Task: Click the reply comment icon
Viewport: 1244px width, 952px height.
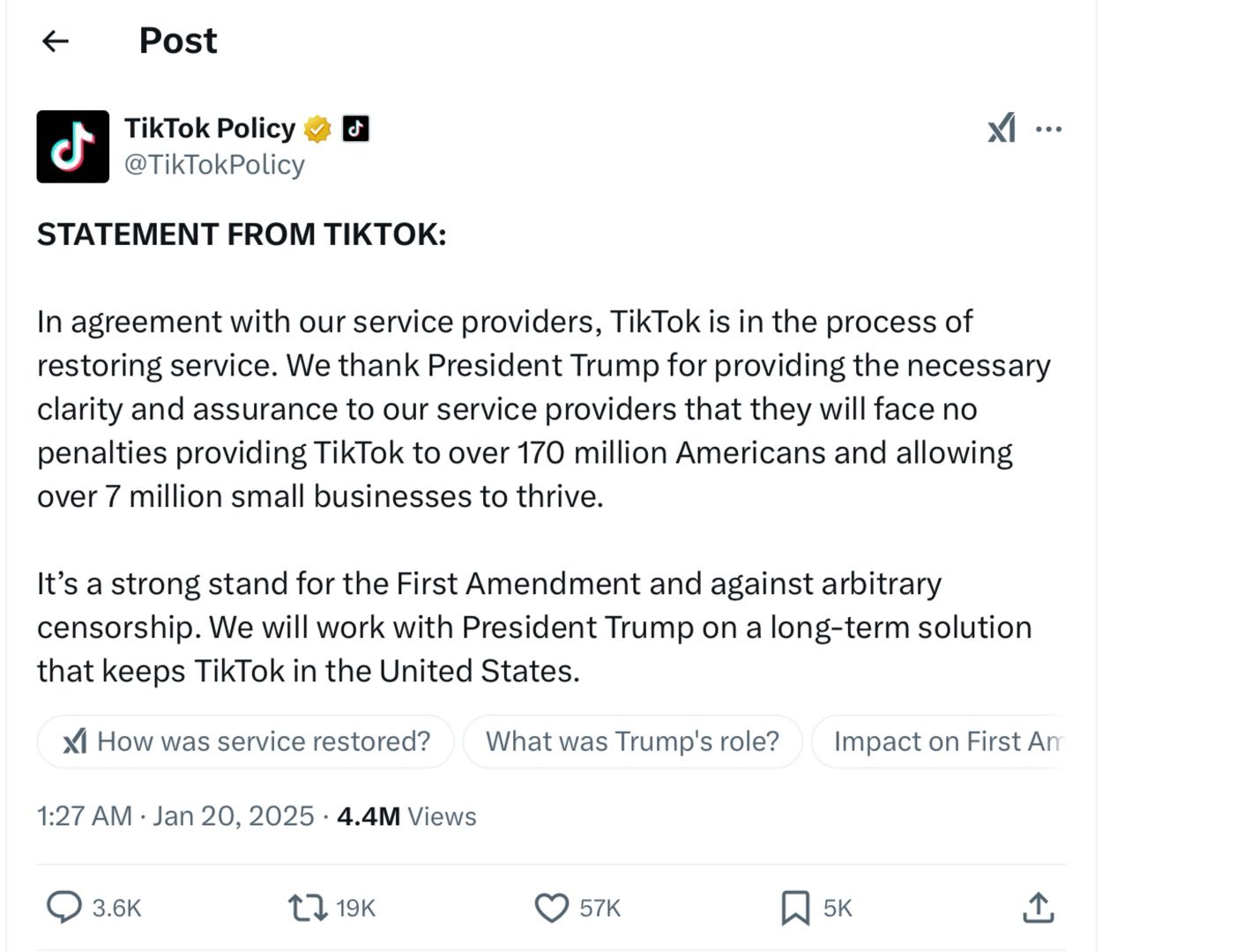Action: (x=63, y=907)
